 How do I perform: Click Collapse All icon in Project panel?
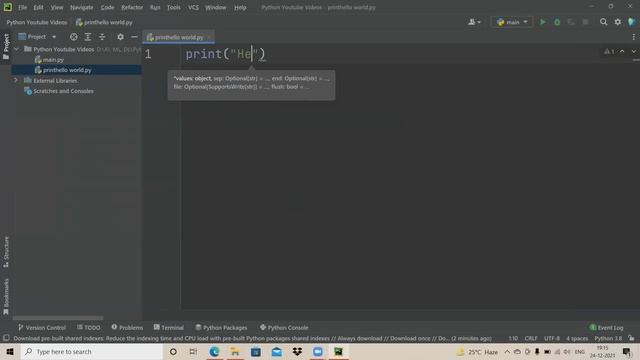coord(102,37)
